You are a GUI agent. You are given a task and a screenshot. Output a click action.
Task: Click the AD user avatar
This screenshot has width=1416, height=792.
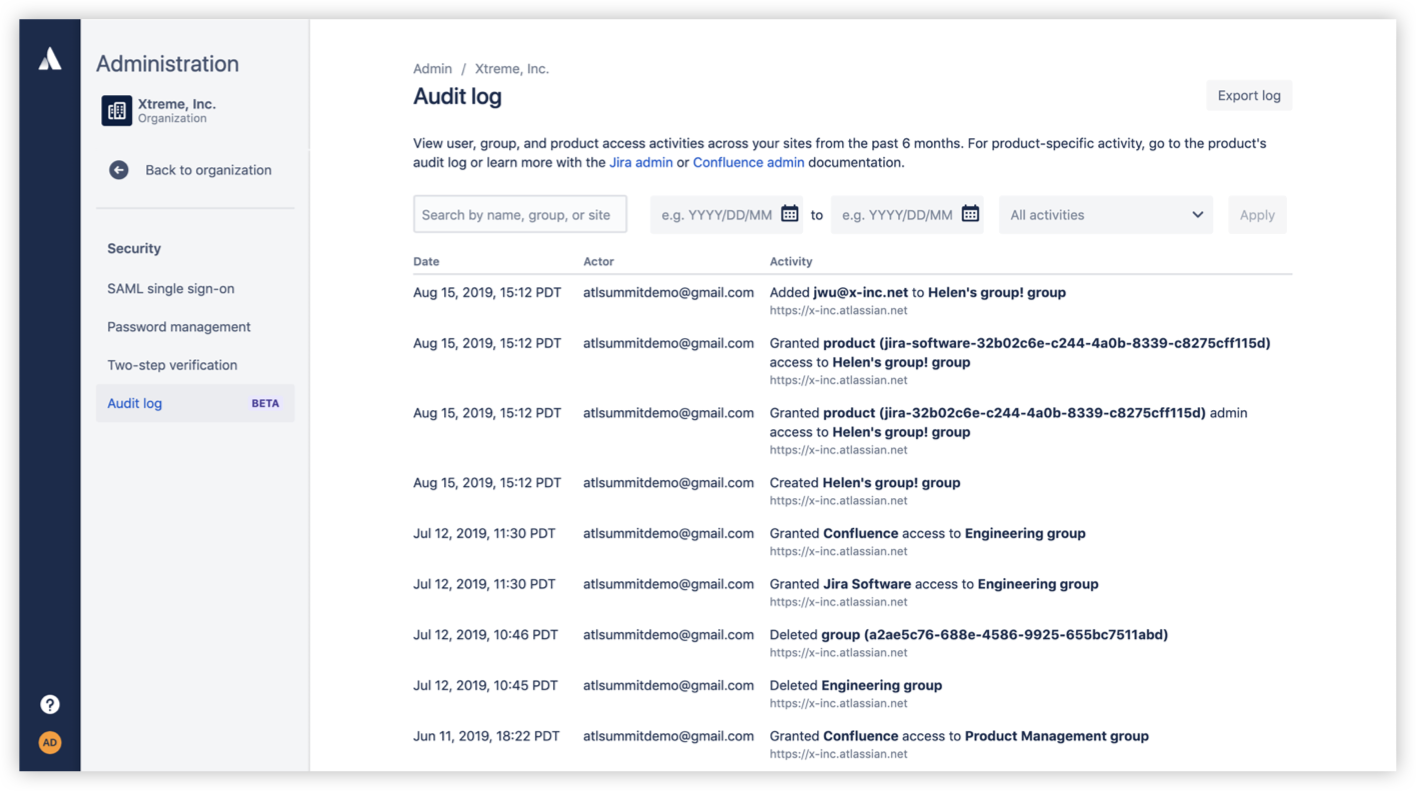[50, 742]
